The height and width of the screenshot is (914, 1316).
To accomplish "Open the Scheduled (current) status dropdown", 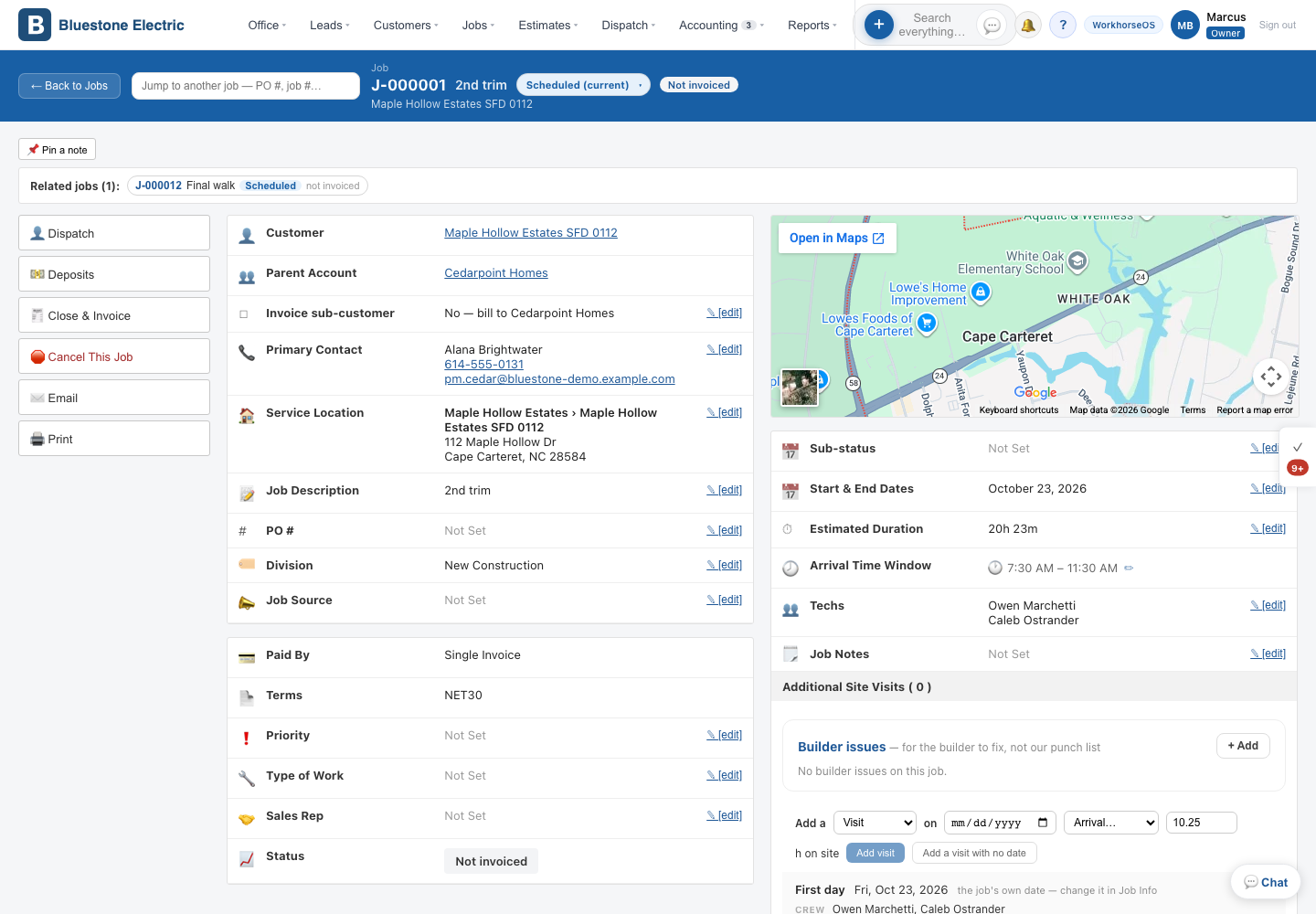I will coord(583,85).
